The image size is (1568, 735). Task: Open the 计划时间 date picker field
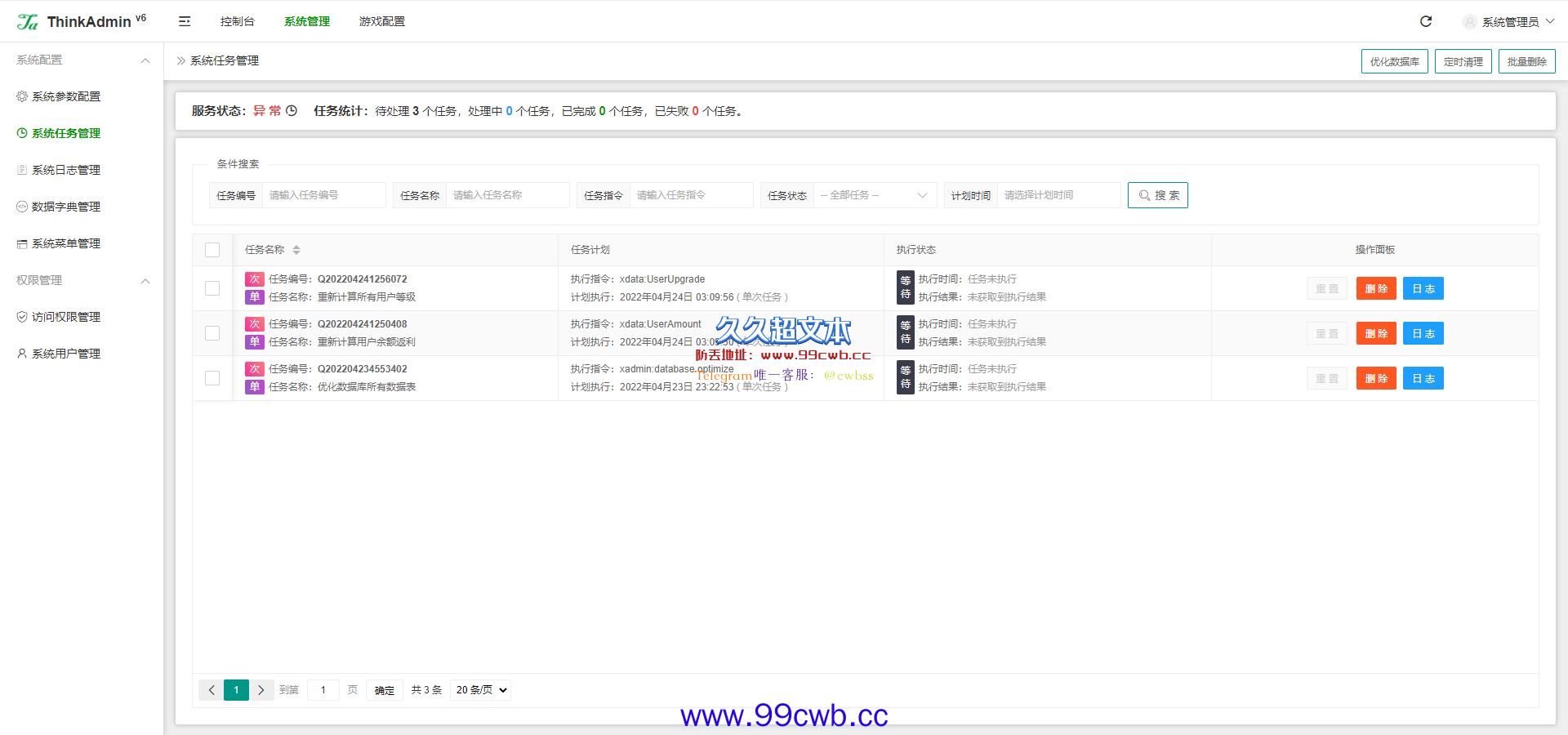[1059, 195]
